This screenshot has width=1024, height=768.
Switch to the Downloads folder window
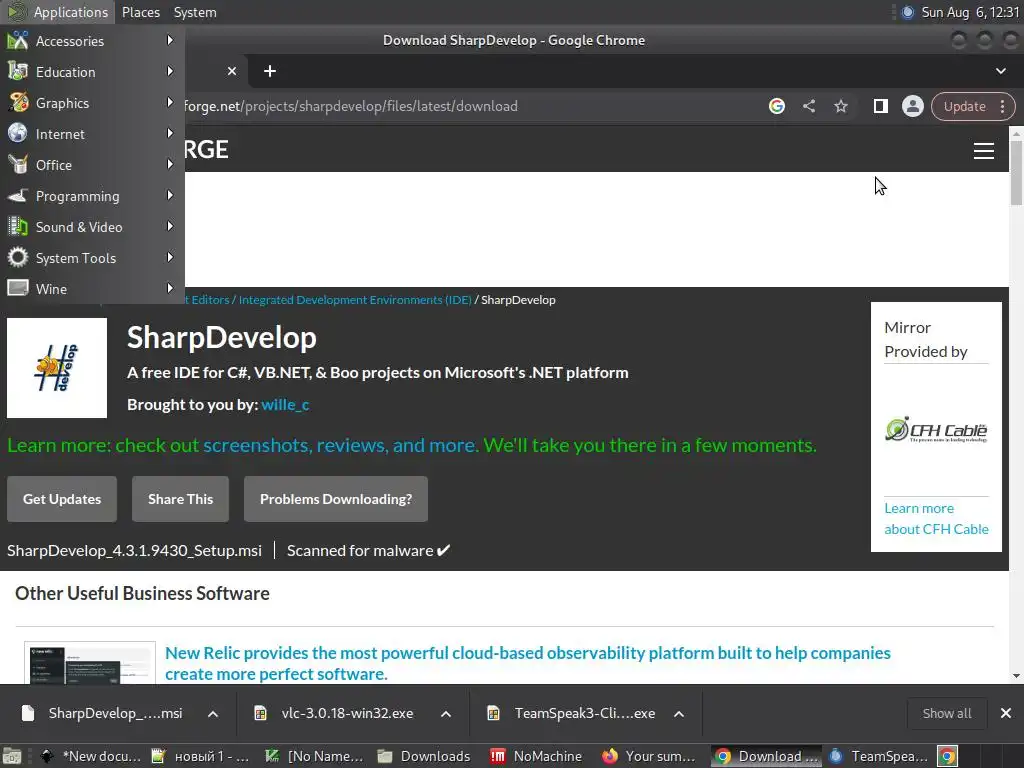(x=424, y=756)
